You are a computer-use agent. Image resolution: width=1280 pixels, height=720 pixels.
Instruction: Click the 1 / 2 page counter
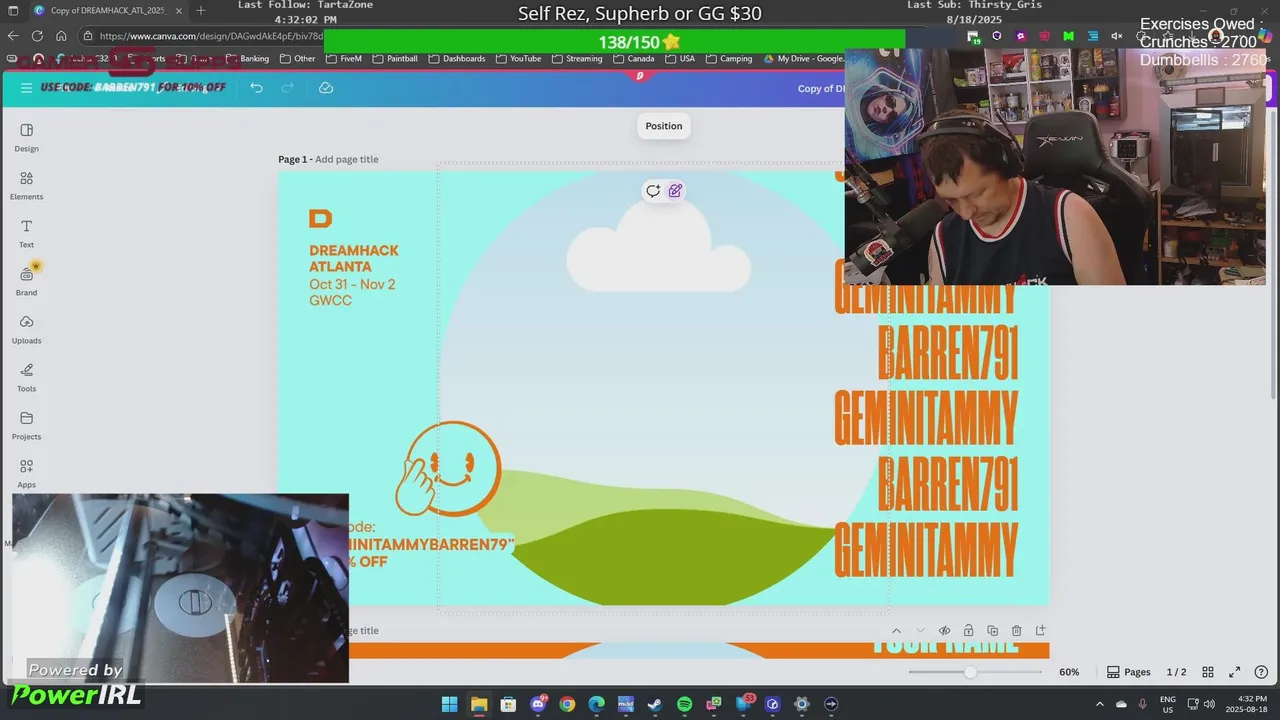pos(1177,672)
